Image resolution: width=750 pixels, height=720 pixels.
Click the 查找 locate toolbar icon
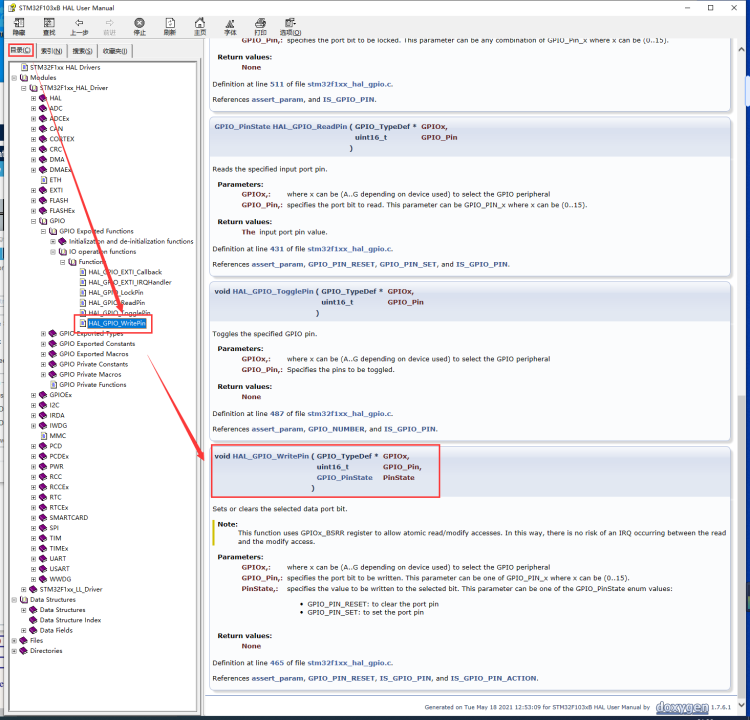49,26
